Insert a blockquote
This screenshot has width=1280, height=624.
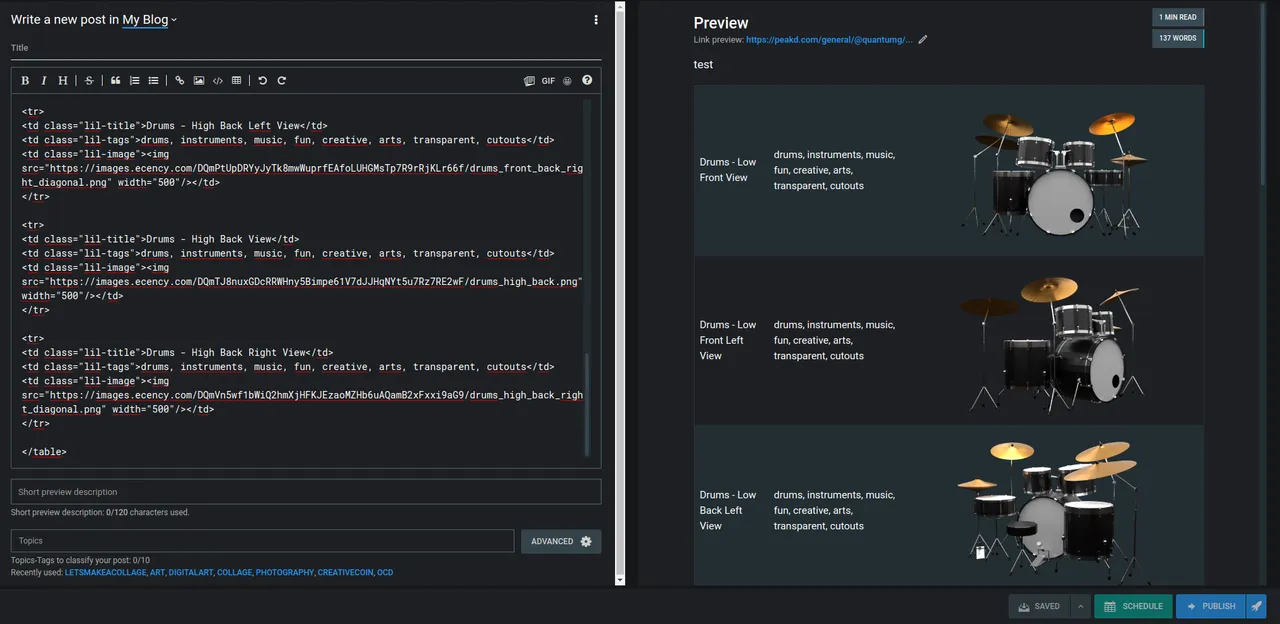coord(116,81)
